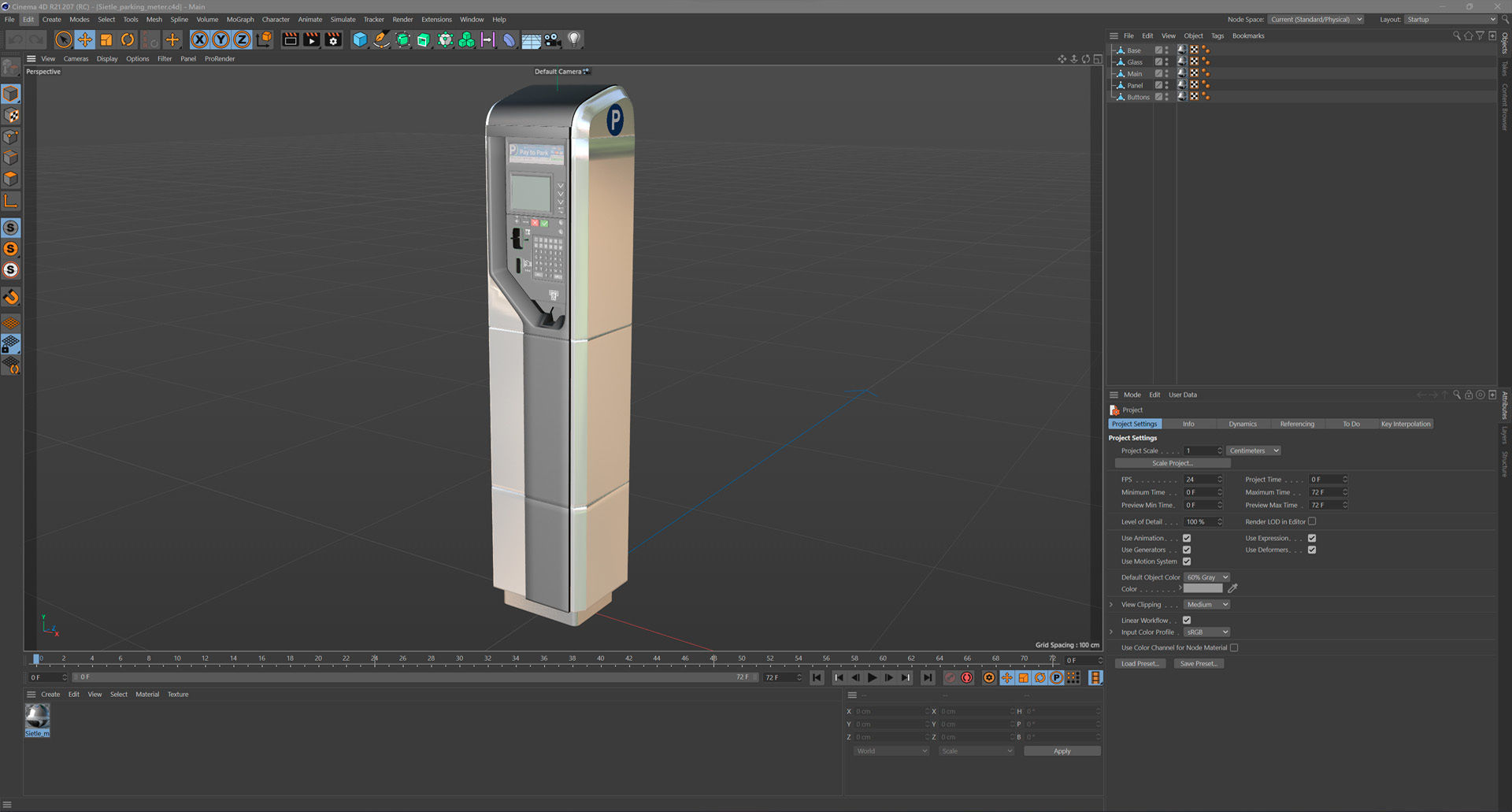Click the FPS value field
1512x812 pixels.
pos(1200,480)
